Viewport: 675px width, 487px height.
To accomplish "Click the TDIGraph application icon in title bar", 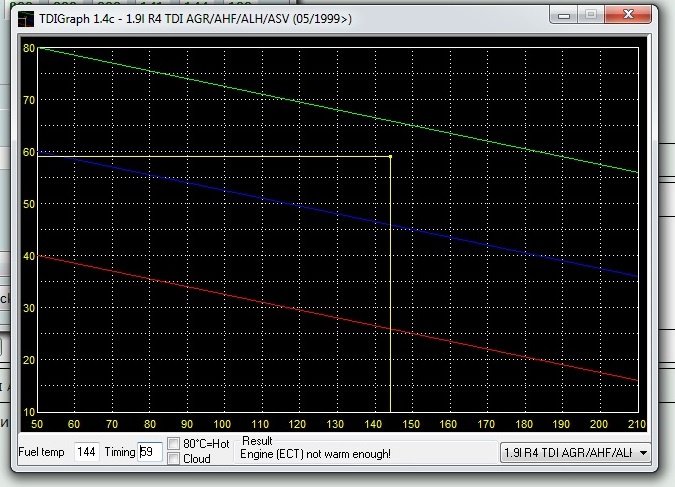I will (16, 15).
